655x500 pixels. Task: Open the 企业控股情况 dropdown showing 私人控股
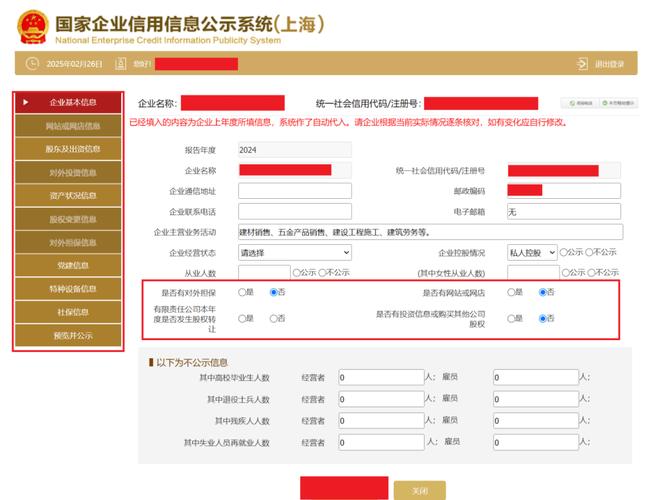[x=532, y=253]
